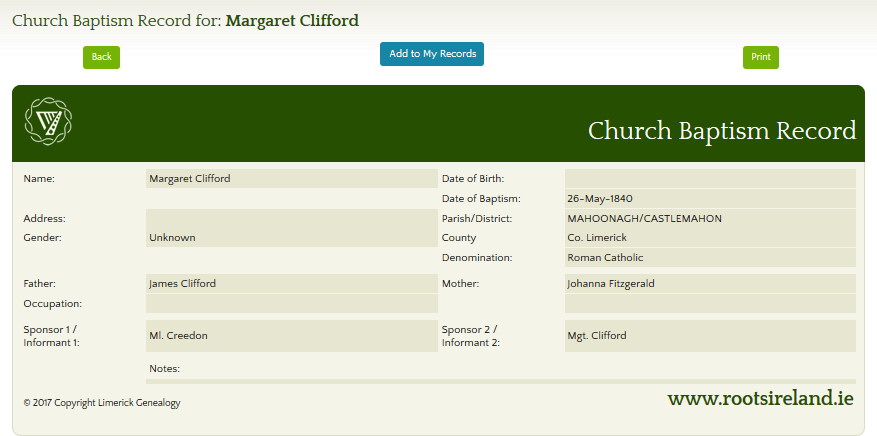877x436 pixels.
Task: Click the Back button
Action: pos(101,57)
